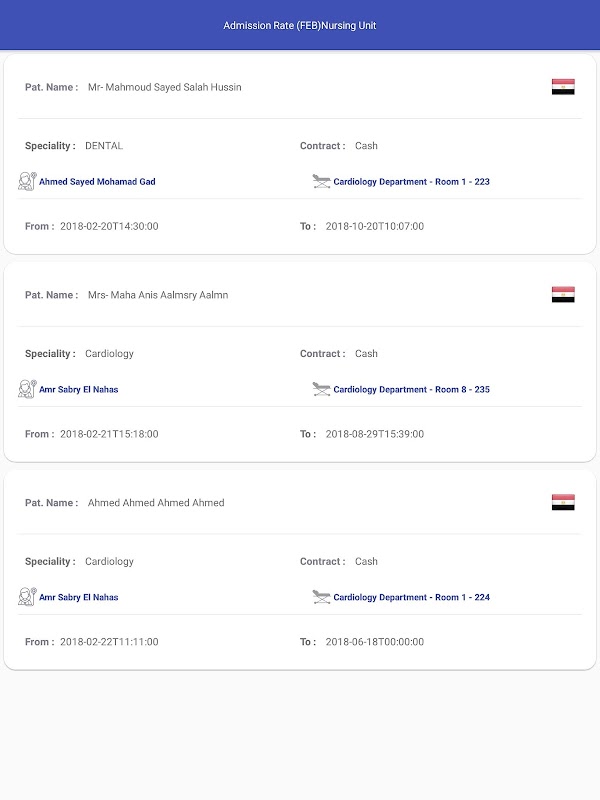The width and height of the screenshot is (600, 800).
Task: Click the Admission Rate (FEB) Nursing Unit title
Action: [x=300, y=25]
